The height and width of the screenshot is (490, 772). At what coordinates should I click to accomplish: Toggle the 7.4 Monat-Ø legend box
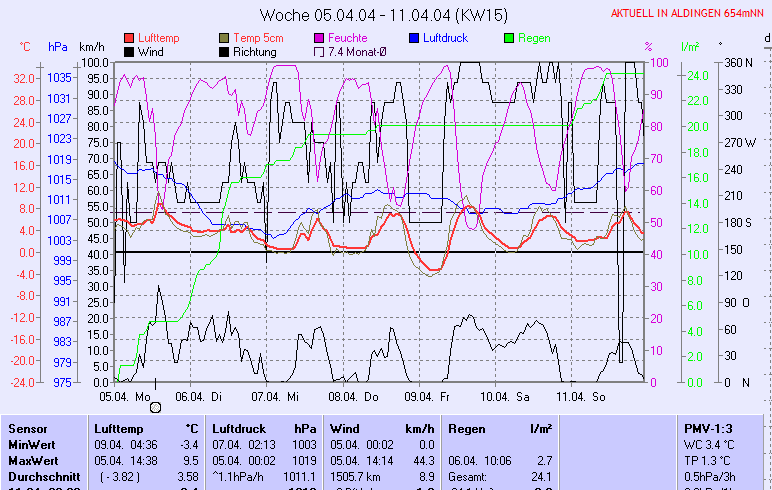pos(320,51)
